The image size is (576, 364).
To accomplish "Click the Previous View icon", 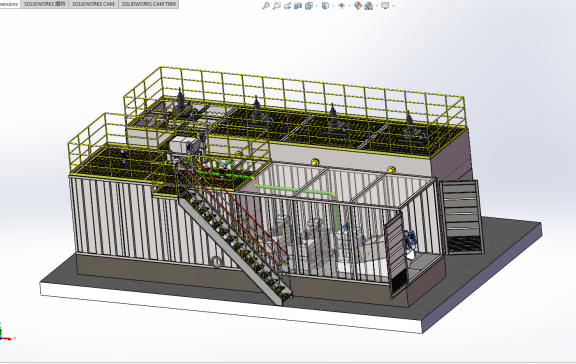I will tap(287, 6).
